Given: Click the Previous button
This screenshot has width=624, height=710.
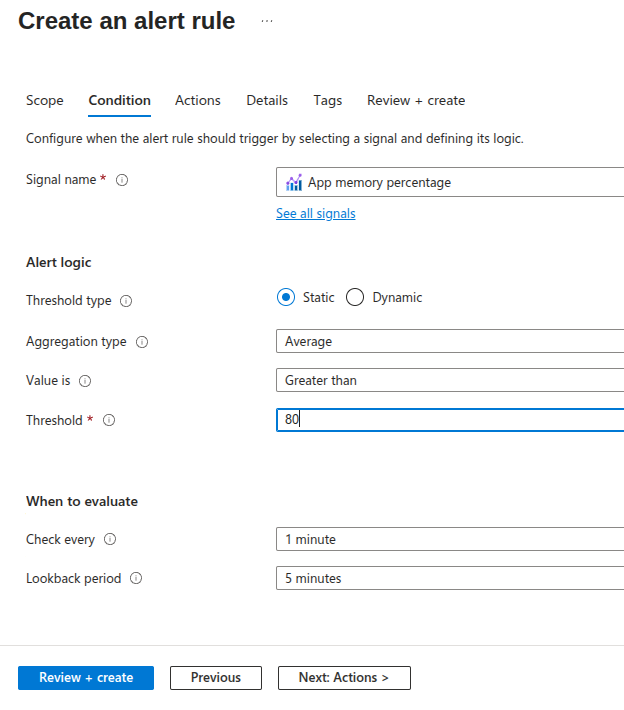Looking at the screenshot, I should point(216,678).
